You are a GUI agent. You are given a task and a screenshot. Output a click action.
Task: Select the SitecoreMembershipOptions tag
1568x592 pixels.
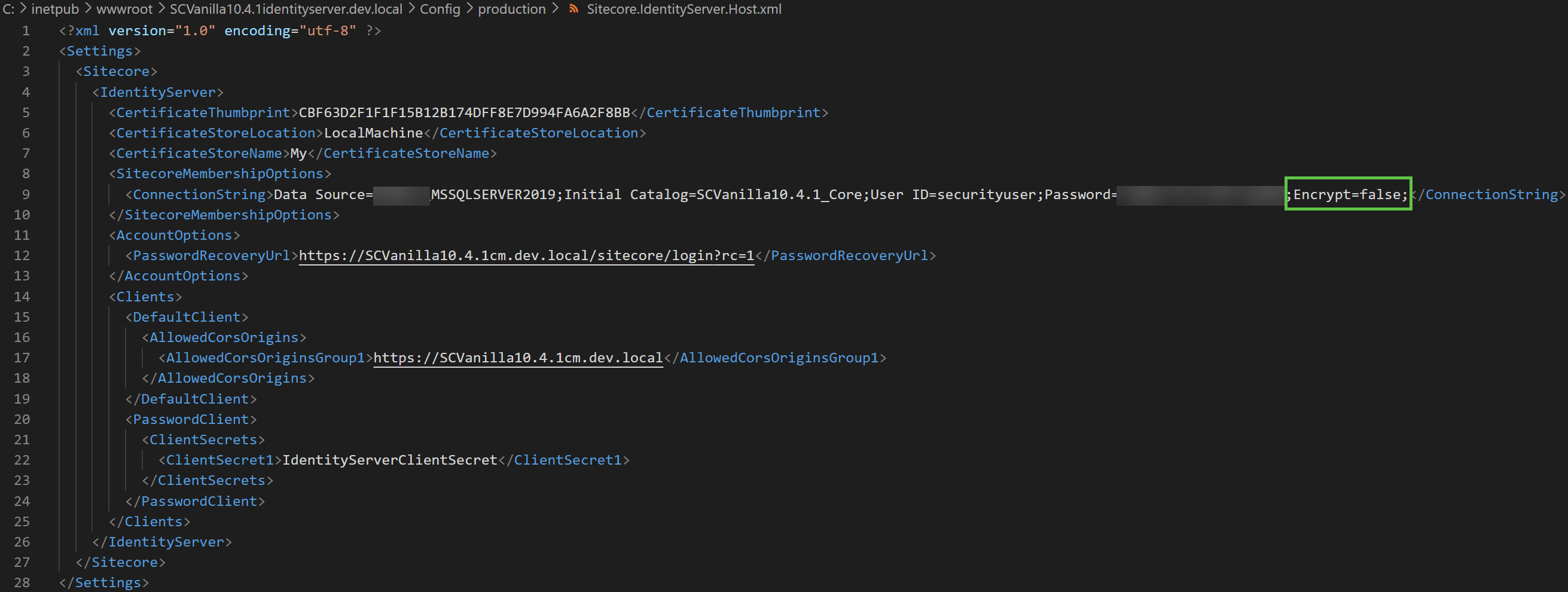(x=219, y=173)
